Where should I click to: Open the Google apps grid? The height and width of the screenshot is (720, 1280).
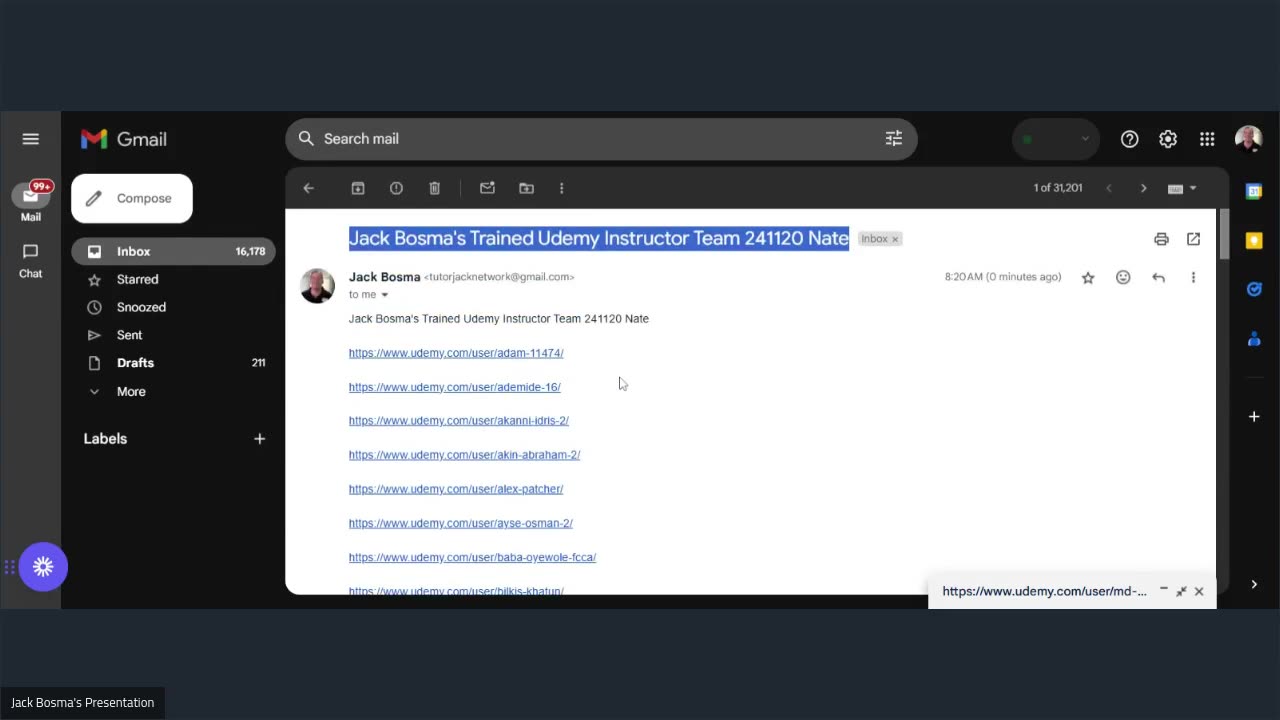pos(1207,139)
